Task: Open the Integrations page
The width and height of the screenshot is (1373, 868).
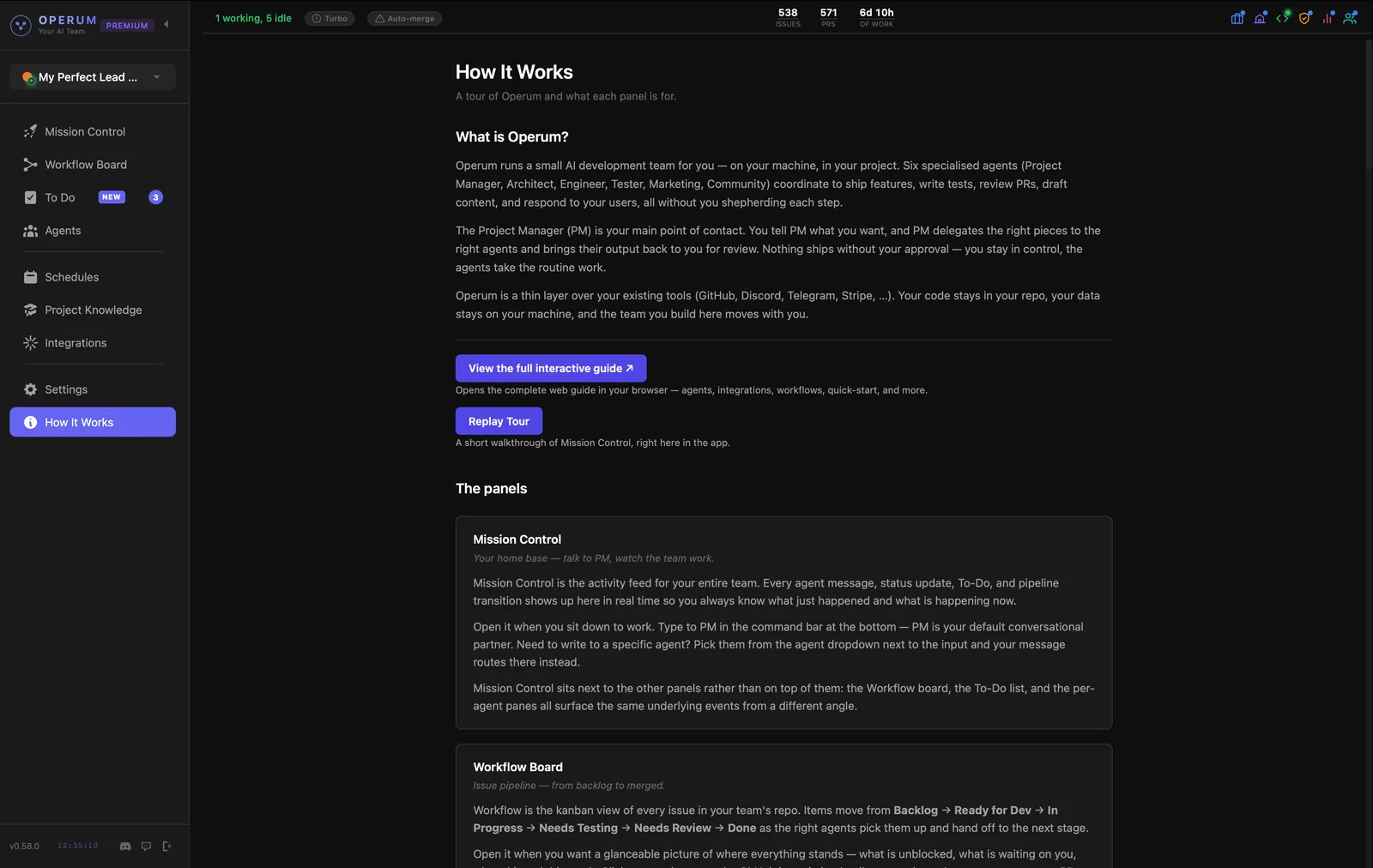Action: [x=93, y=343]
